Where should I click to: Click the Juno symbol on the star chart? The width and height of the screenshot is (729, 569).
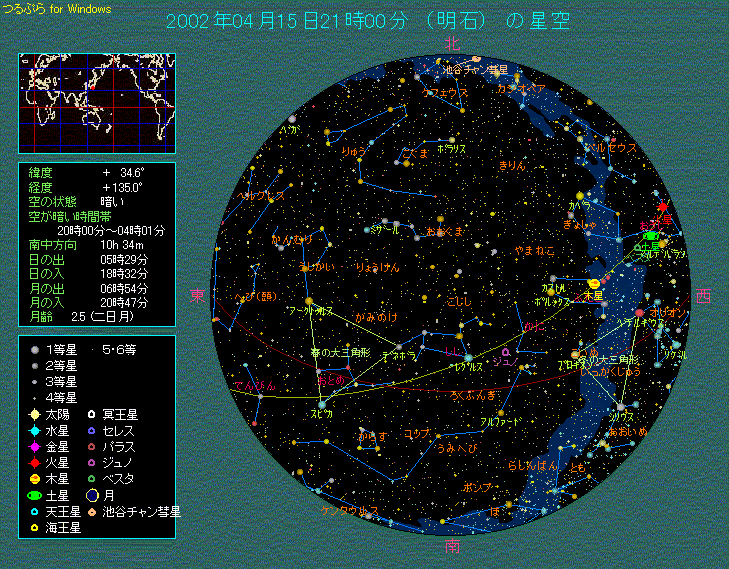pos(505,352)
